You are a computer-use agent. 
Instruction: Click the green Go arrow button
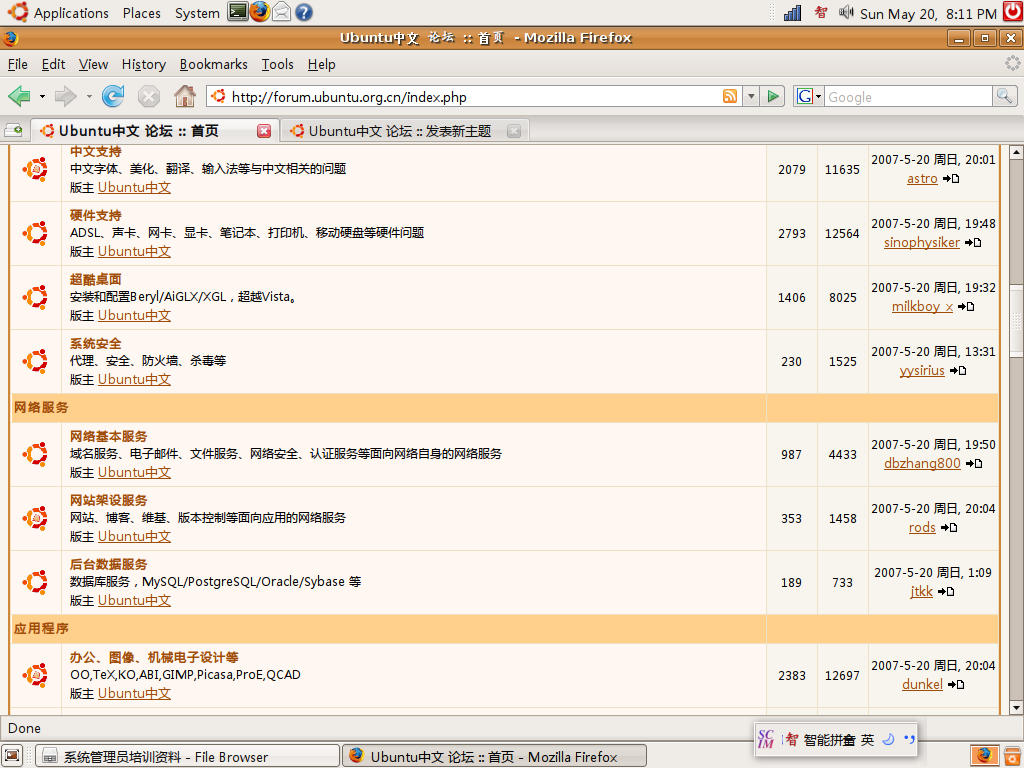coord(773,97)
